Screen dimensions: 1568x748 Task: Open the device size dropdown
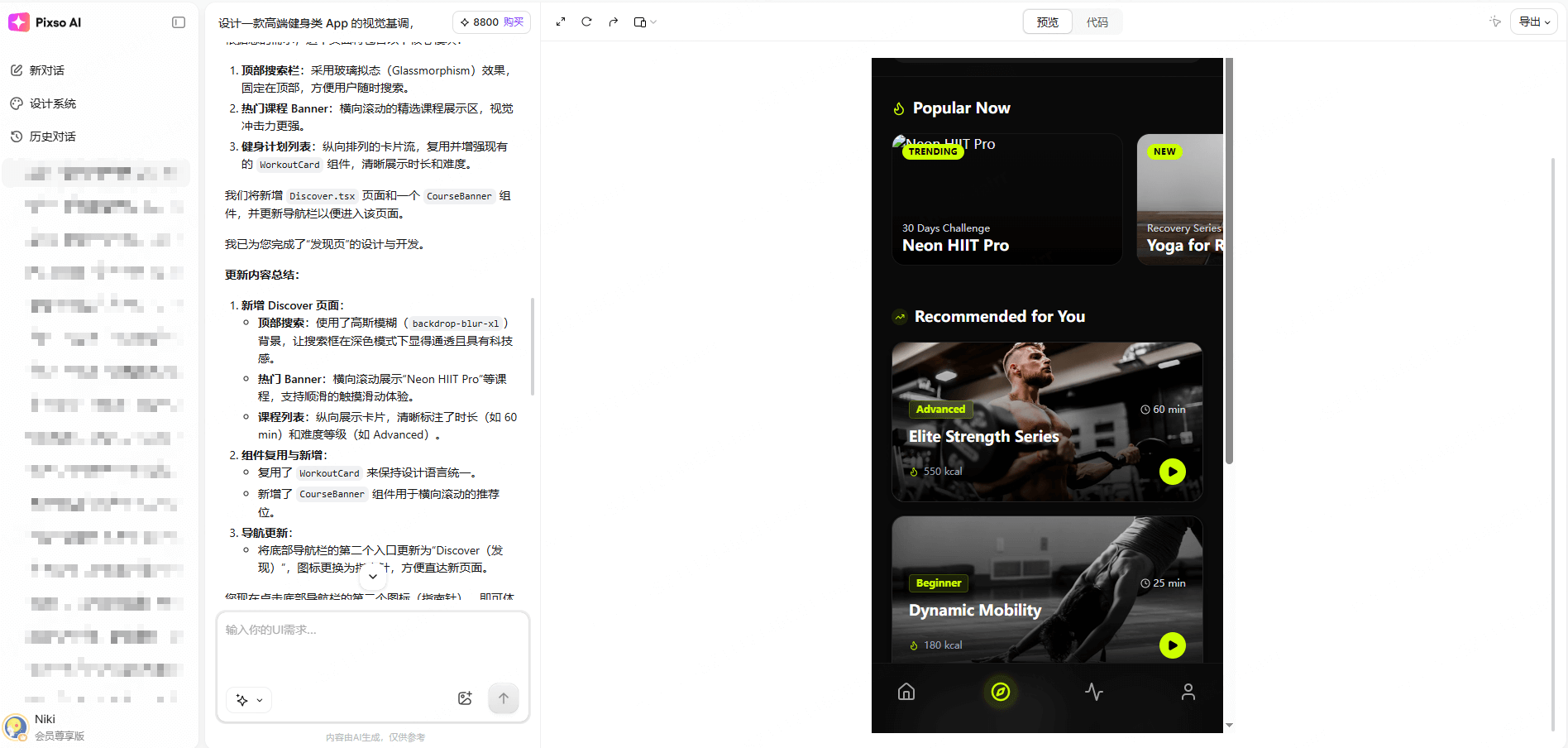point(644,22)
